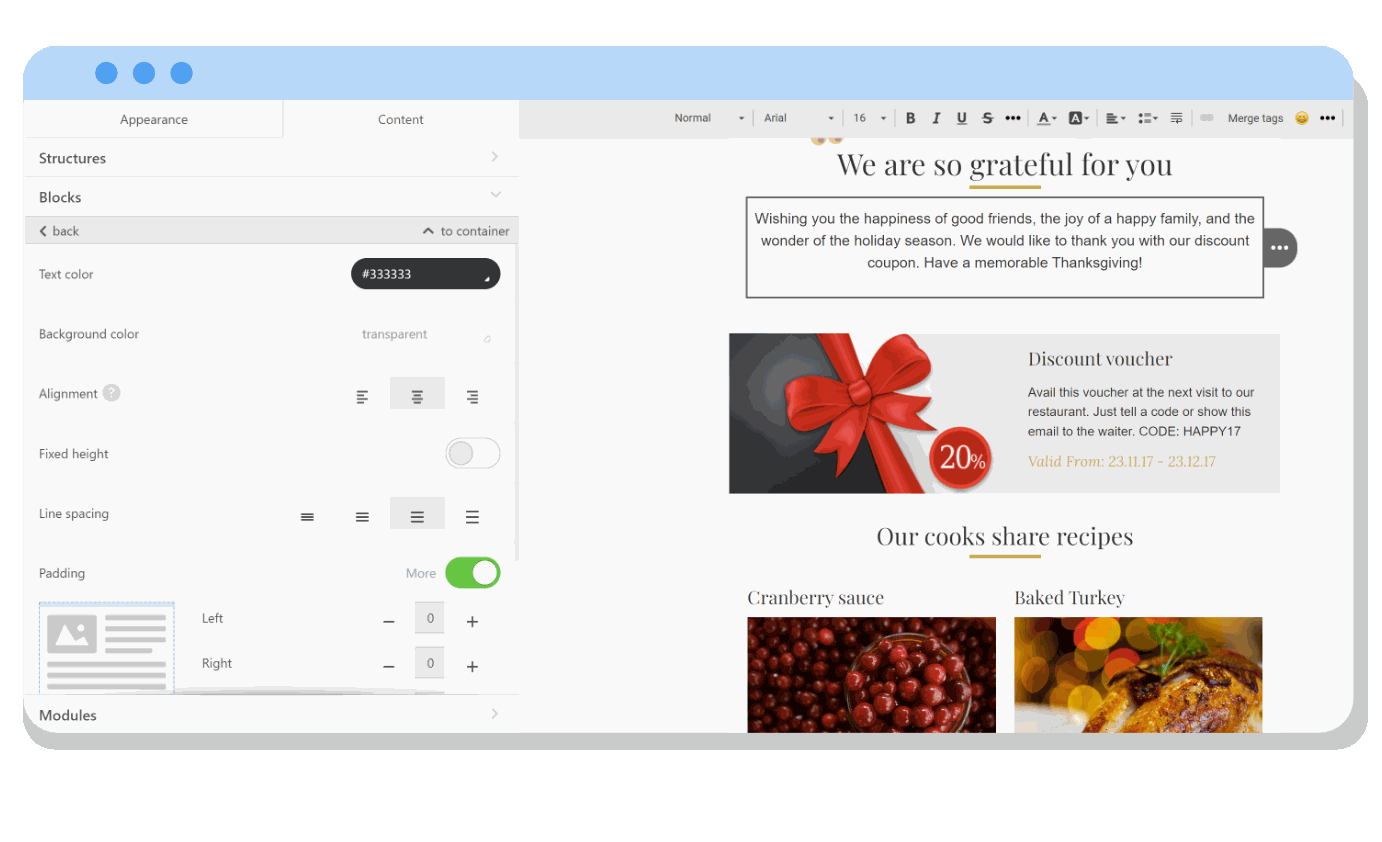Screen dimensions: 1382x842
Task: Switch to the Content tab
Action: tap(401, 119)
